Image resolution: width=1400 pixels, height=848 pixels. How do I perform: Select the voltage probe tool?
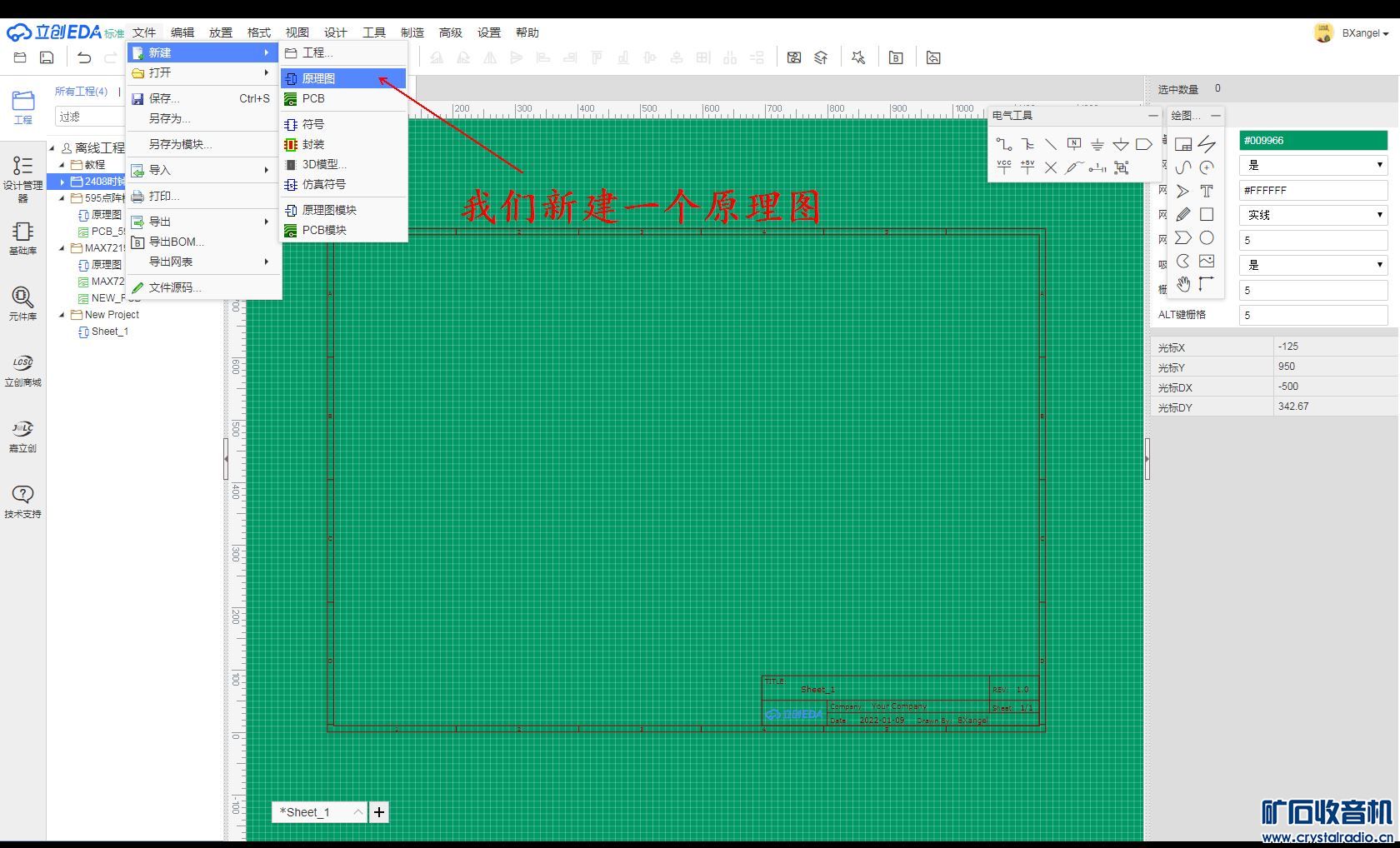pyautogui.click(x=1074, y=167)
